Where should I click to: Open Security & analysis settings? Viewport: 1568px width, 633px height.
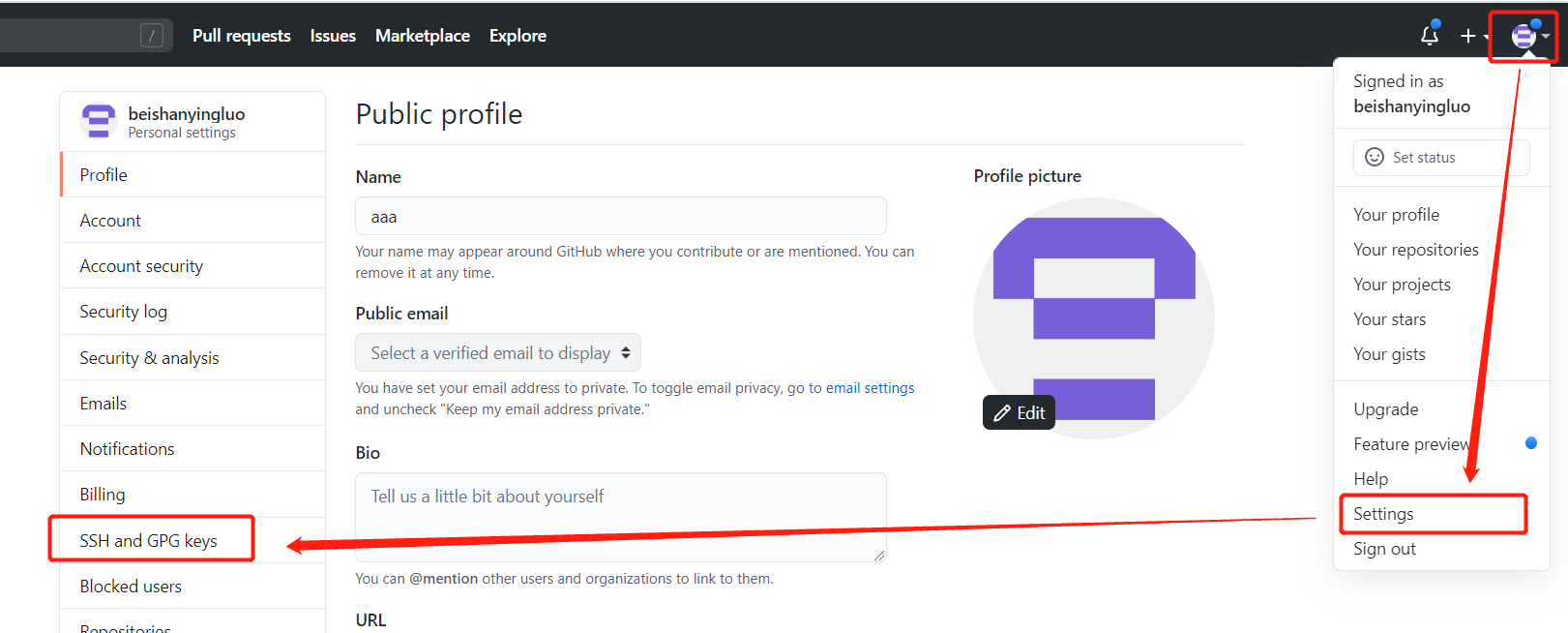[192, 358]
